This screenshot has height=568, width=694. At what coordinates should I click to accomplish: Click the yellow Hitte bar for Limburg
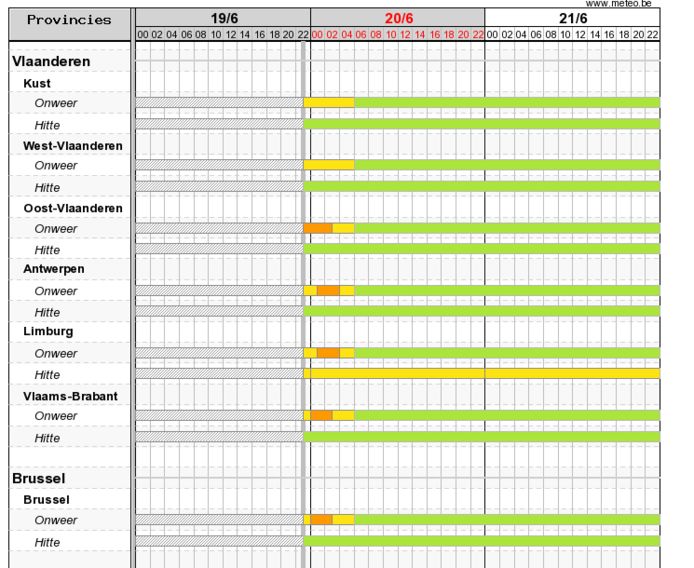(x=481, y=373)
